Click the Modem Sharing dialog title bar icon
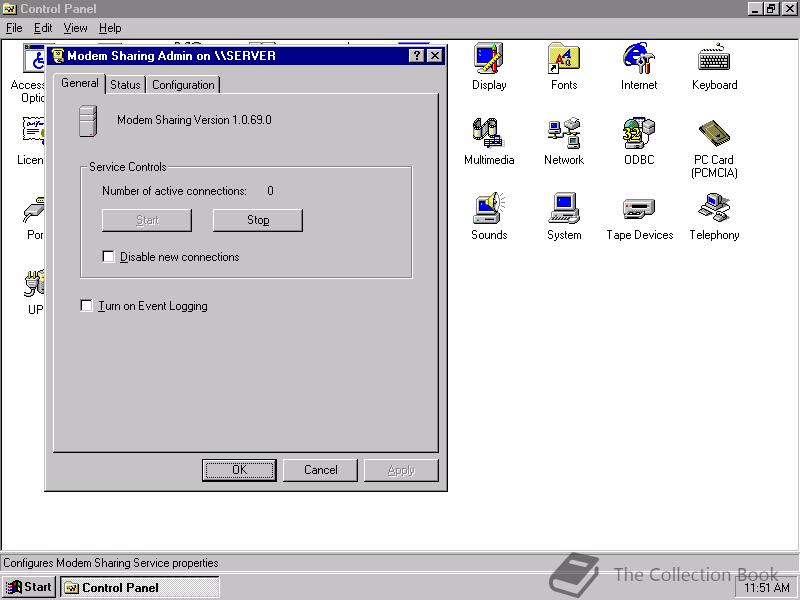Image resolution: width=800 pixels, height=600 pixels. 58,56
